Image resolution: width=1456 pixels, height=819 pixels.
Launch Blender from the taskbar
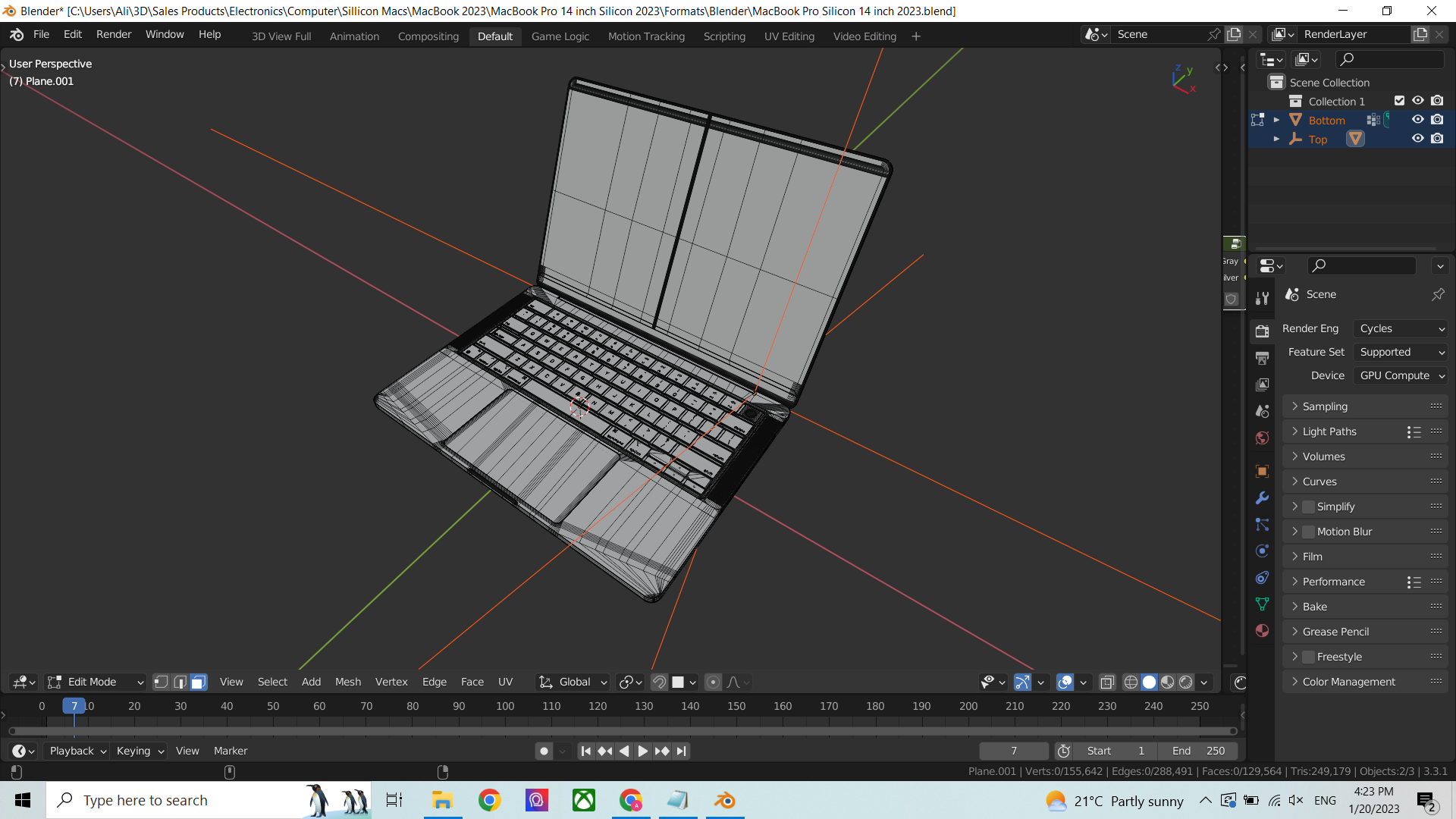click(x=725, y=800)
